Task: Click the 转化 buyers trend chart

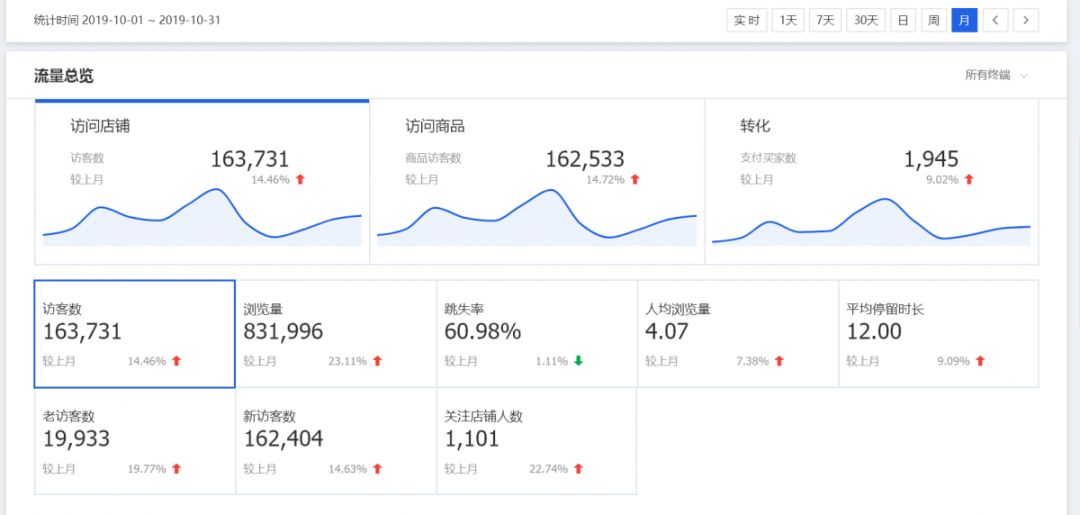Action: coord(871,220)
